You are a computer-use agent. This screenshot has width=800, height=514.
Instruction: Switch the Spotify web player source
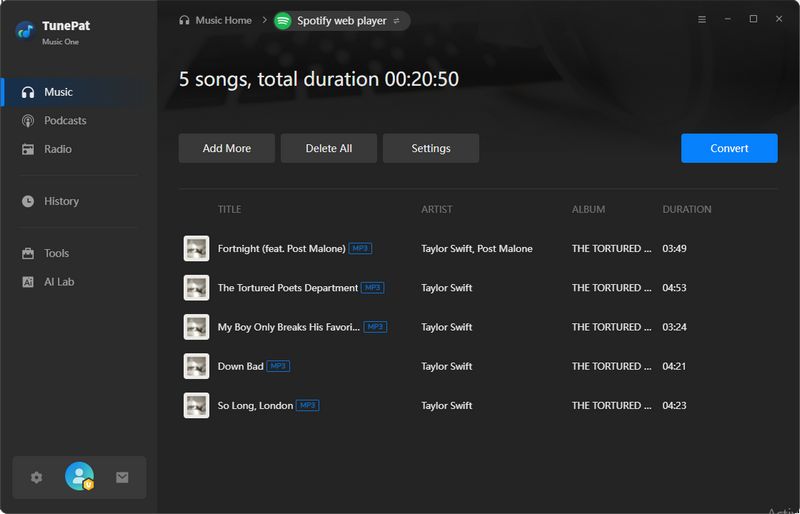point(397,20)
